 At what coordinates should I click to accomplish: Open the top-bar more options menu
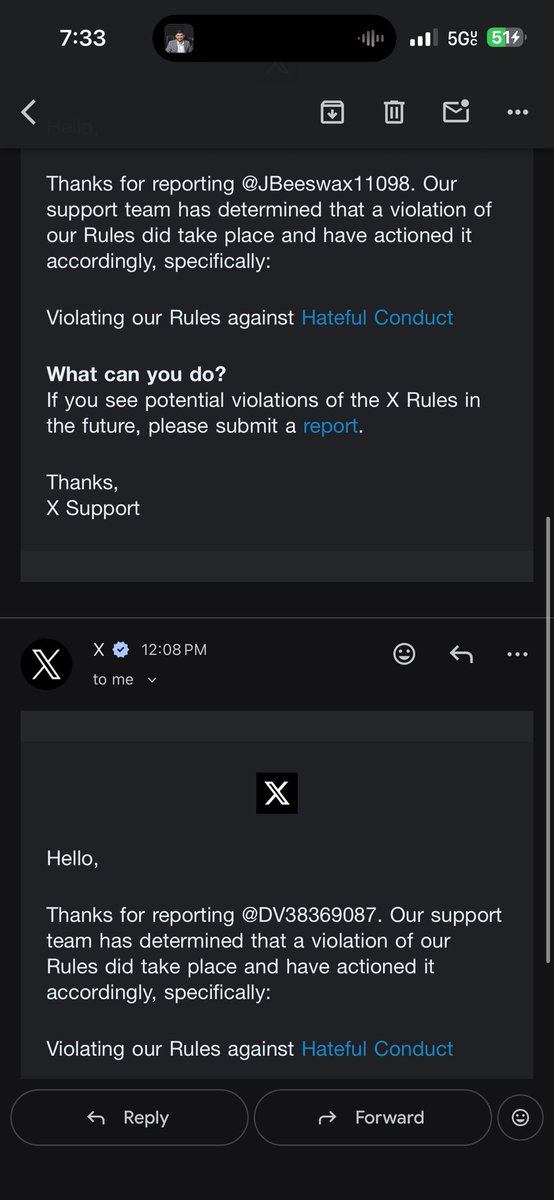[x=517, y=112]
